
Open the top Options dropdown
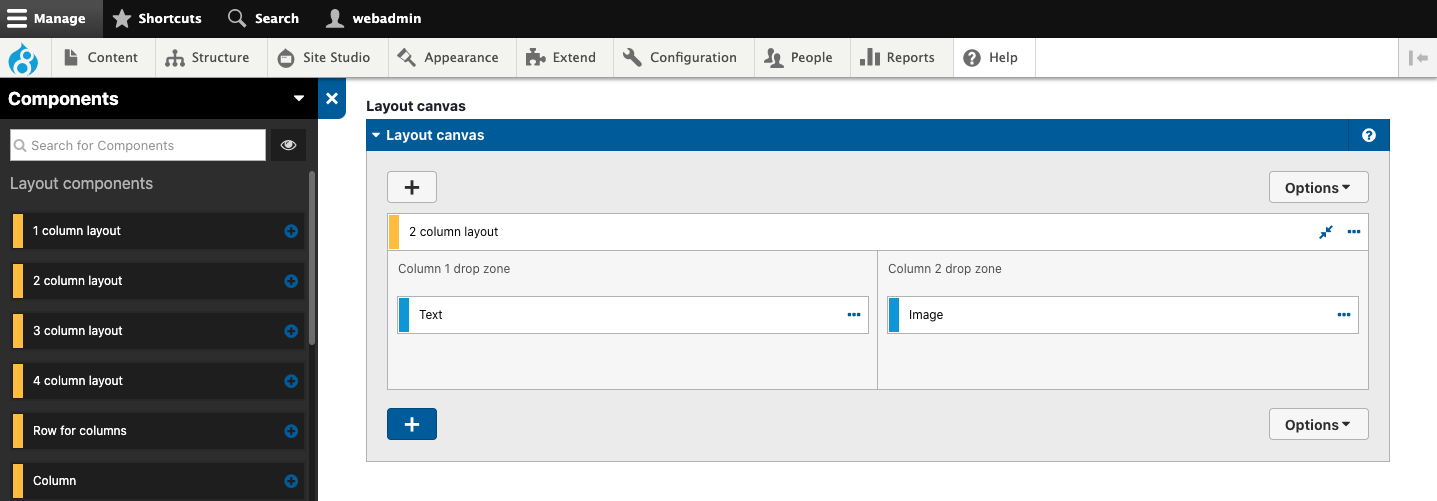[1318, 187]
